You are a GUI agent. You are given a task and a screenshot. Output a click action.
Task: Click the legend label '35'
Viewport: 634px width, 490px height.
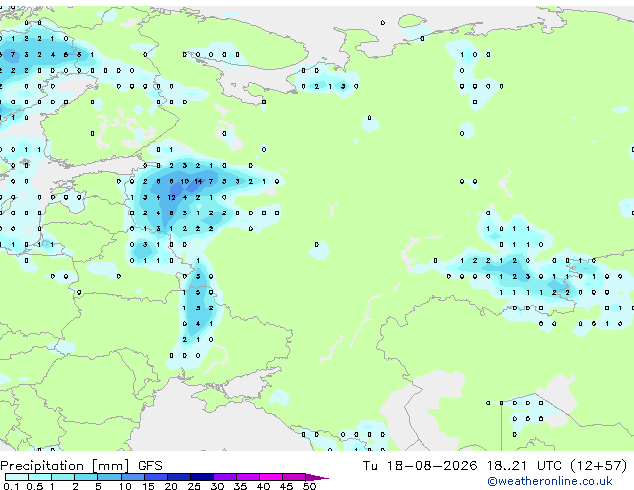click(240, 486)
